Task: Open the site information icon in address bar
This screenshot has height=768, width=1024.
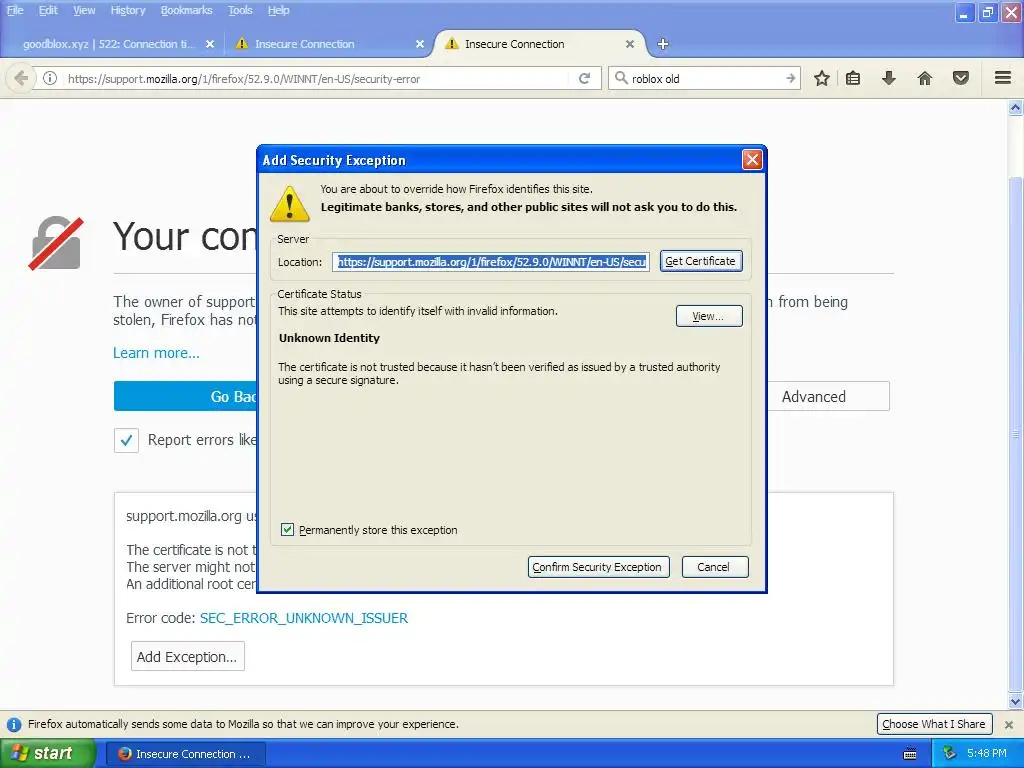Action: (x=50, y=78)
